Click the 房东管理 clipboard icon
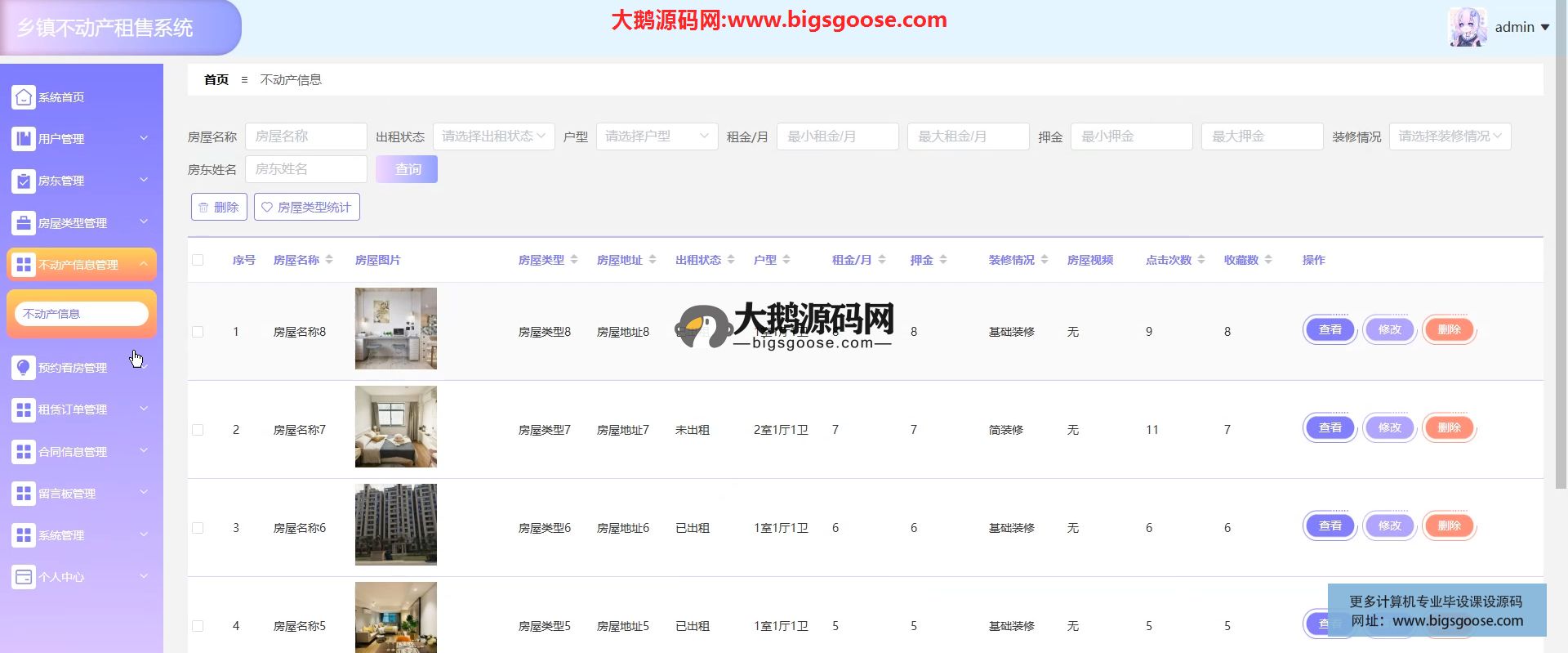Image resolution: width=1568 pixels, height=653 pixels. (x=24, y=181)
